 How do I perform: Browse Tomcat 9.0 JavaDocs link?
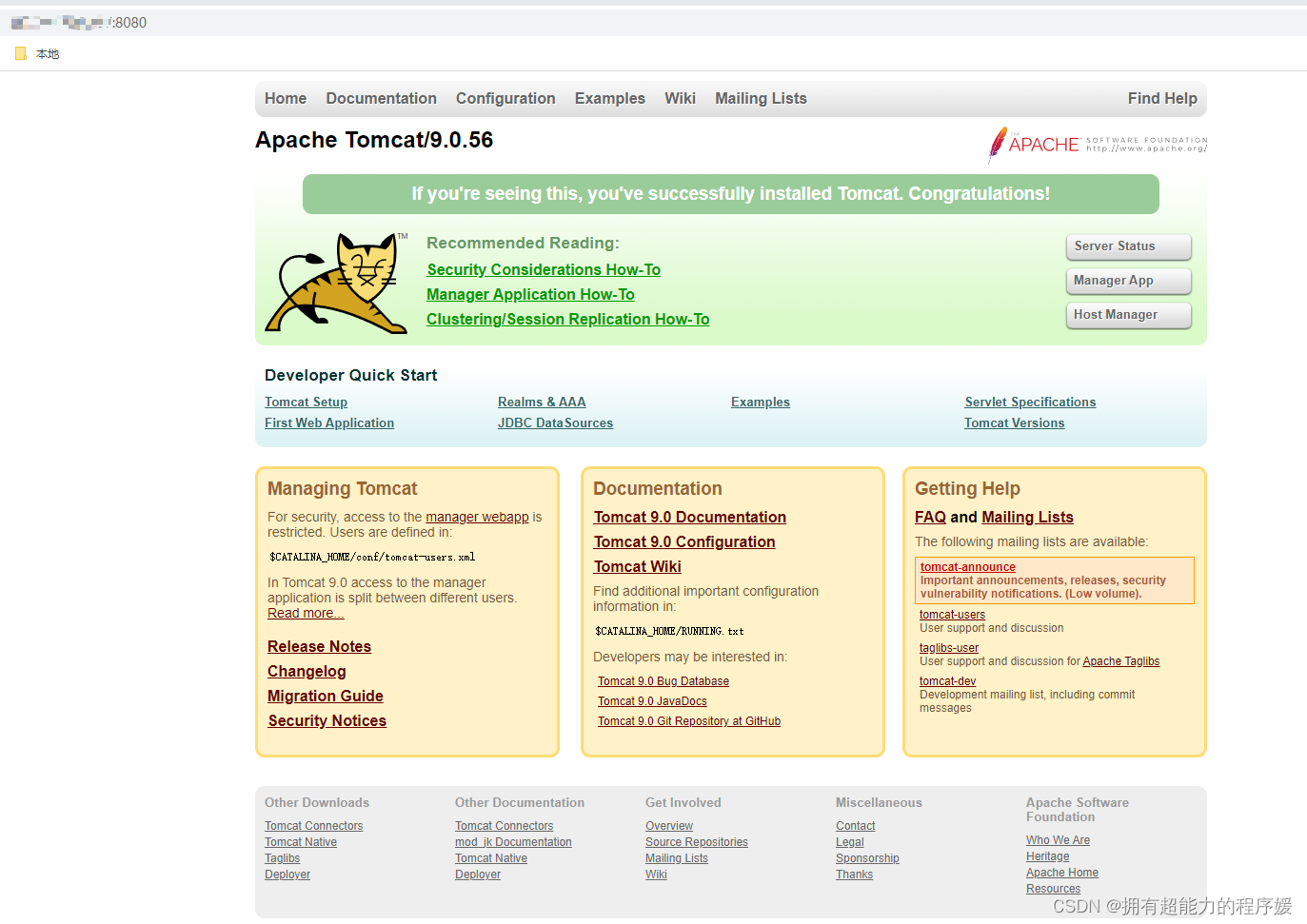tap(652, 701)
